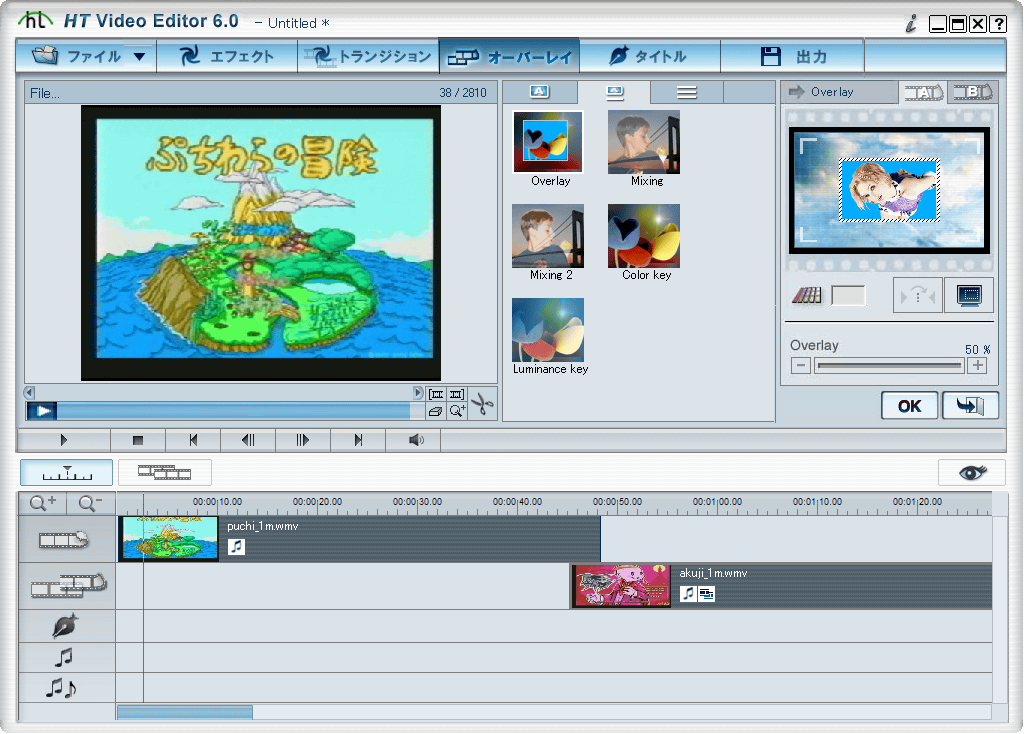The height and width of the screenshot is (734, 1024).
Task: Select the overlay video track icon
Action: click(68, 586)
